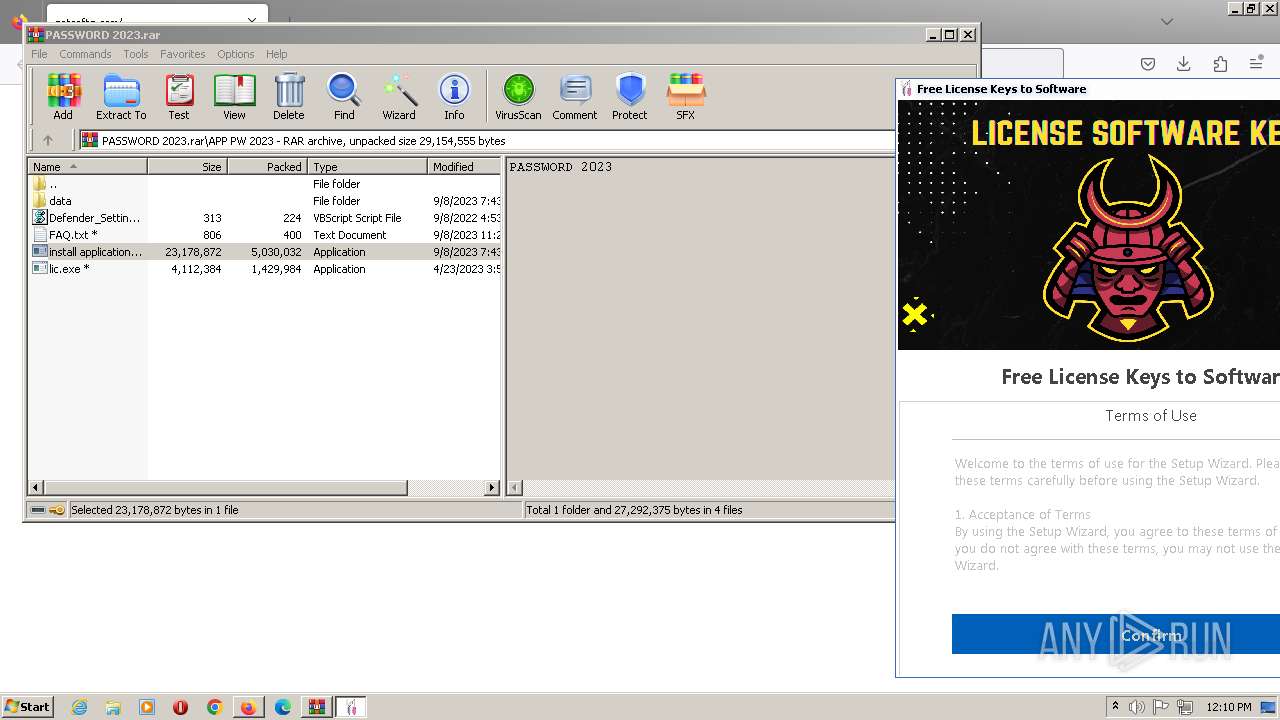
Task: Click the Add toolbar icon in WinRAR
Action: coord(63,97)
